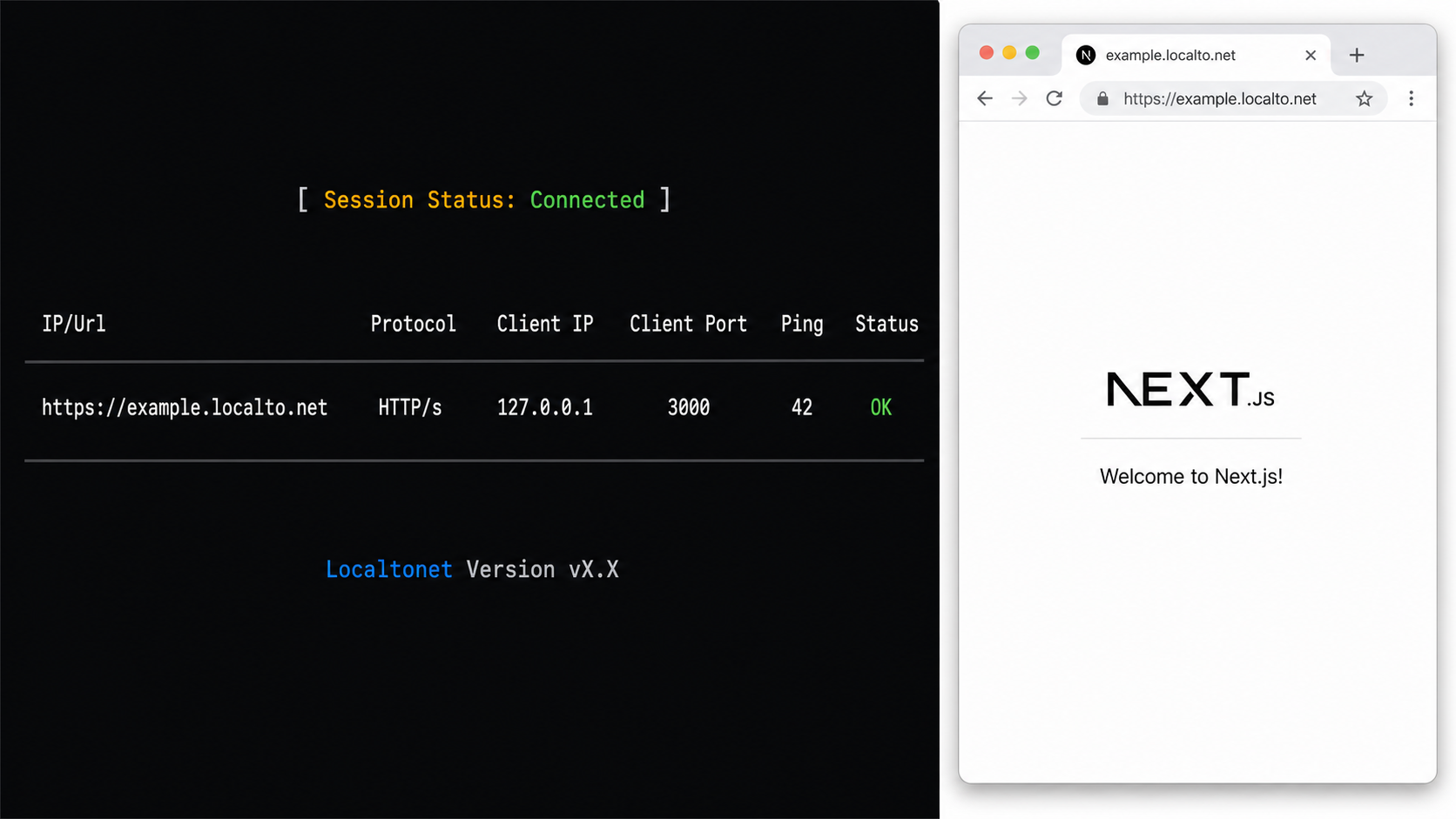Image resolution: width=1456 pixels, height=819 pixels.
Task: Reload the example.localto.net page
Action: click(1055, 98)
